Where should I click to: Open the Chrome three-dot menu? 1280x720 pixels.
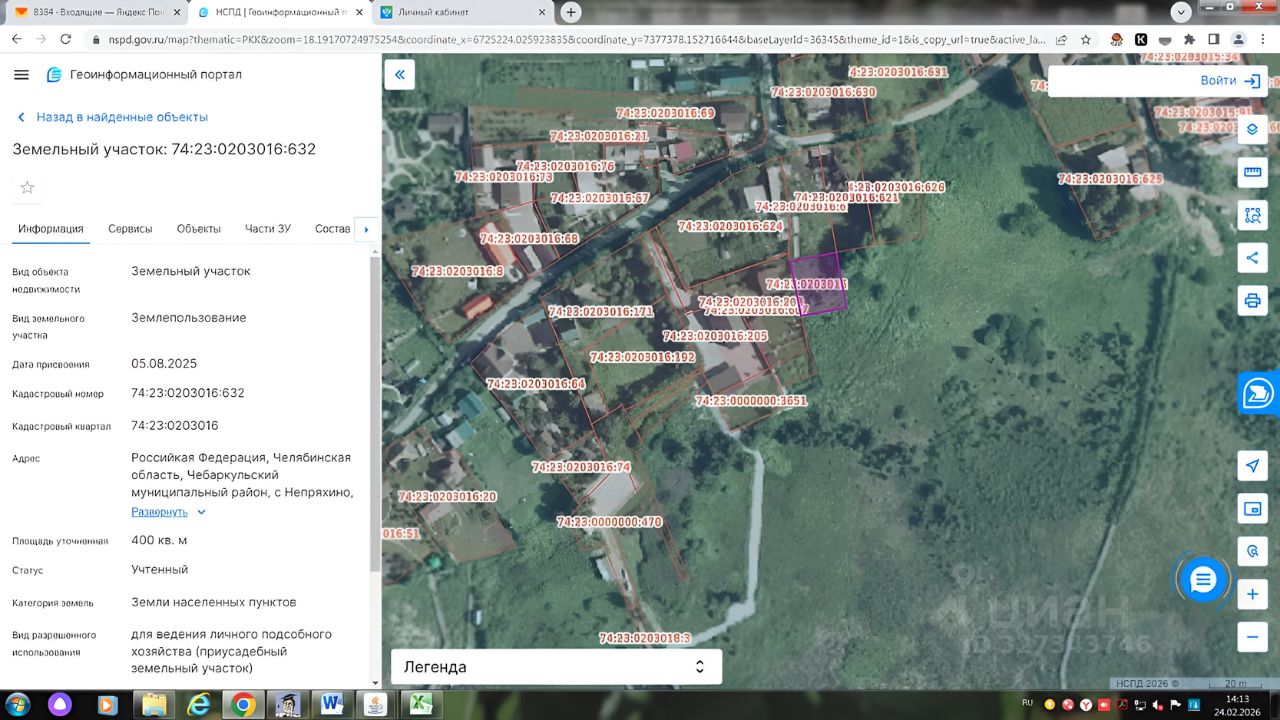(x=1263, y=39)
